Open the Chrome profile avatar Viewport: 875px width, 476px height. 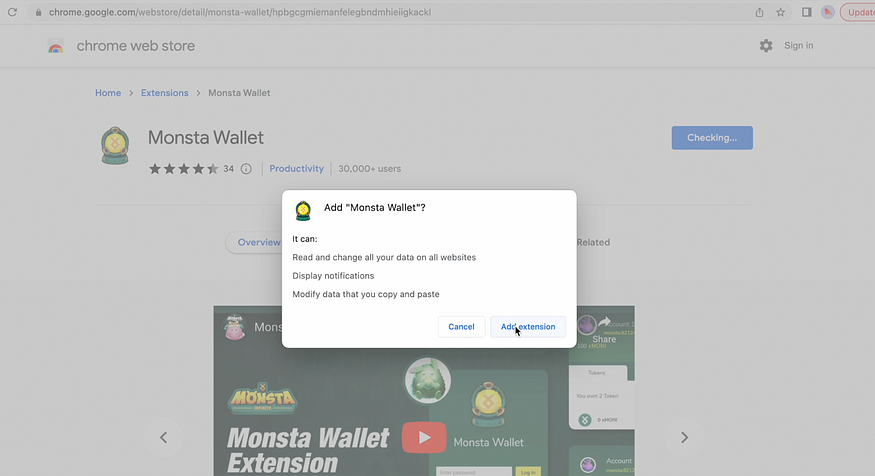click(x=828, y=12)
